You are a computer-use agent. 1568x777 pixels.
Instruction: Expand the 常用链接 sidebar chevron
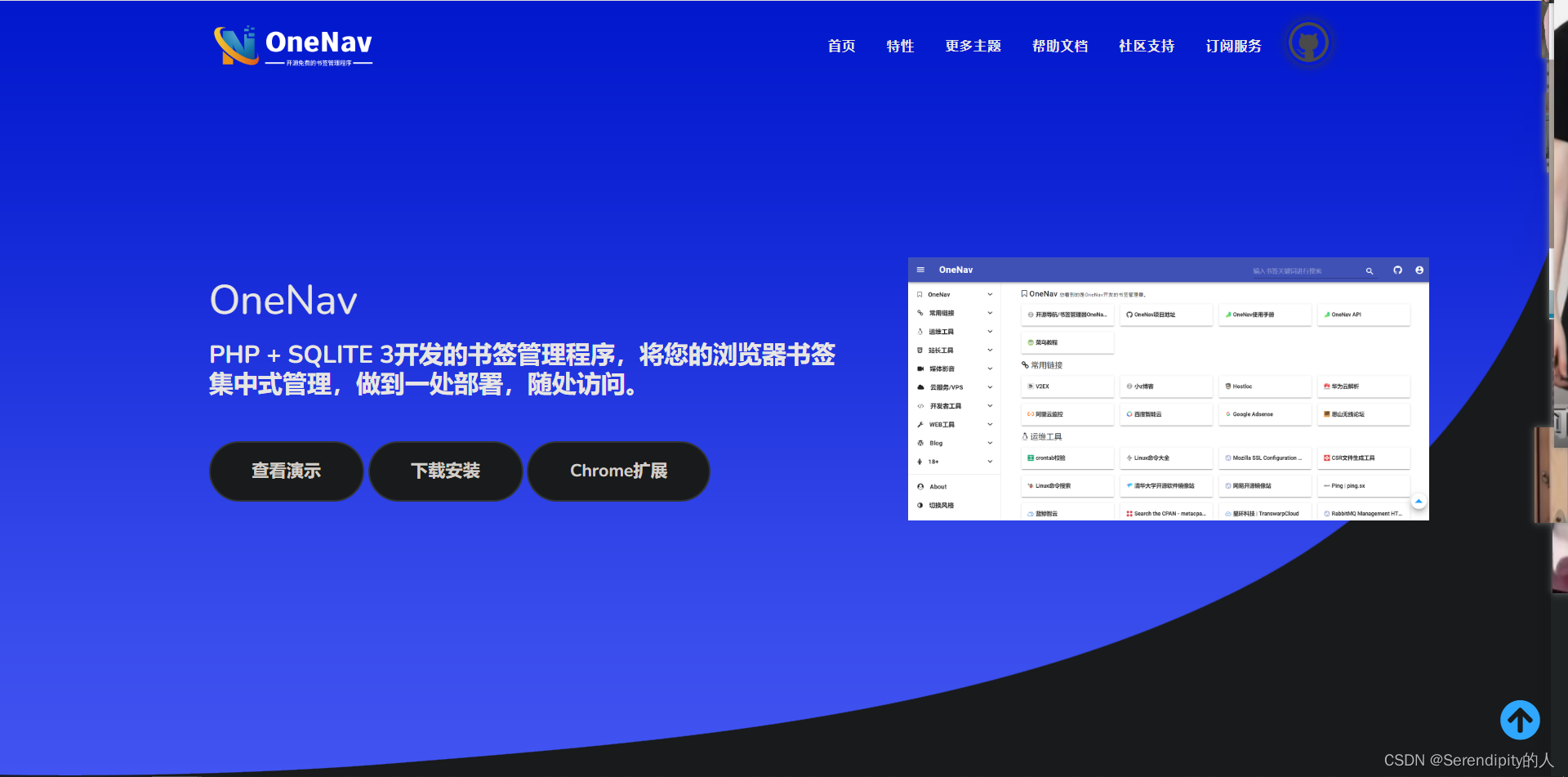[x=990, y=313]
